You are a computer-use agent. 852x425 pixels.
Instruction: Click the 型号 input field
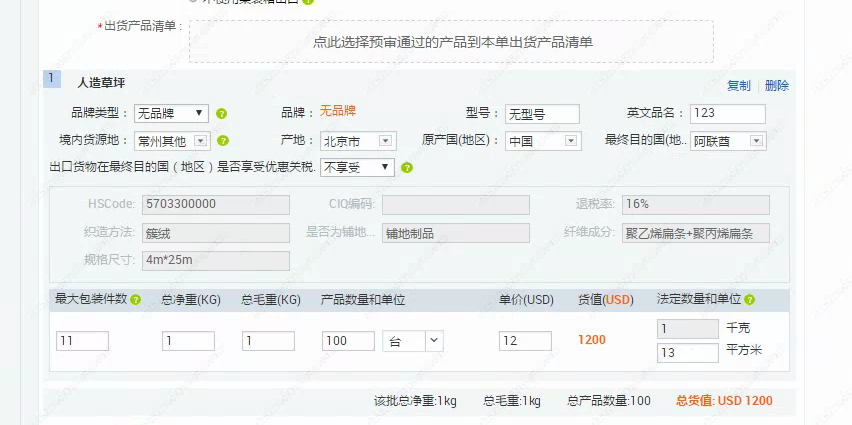(541, 114)
